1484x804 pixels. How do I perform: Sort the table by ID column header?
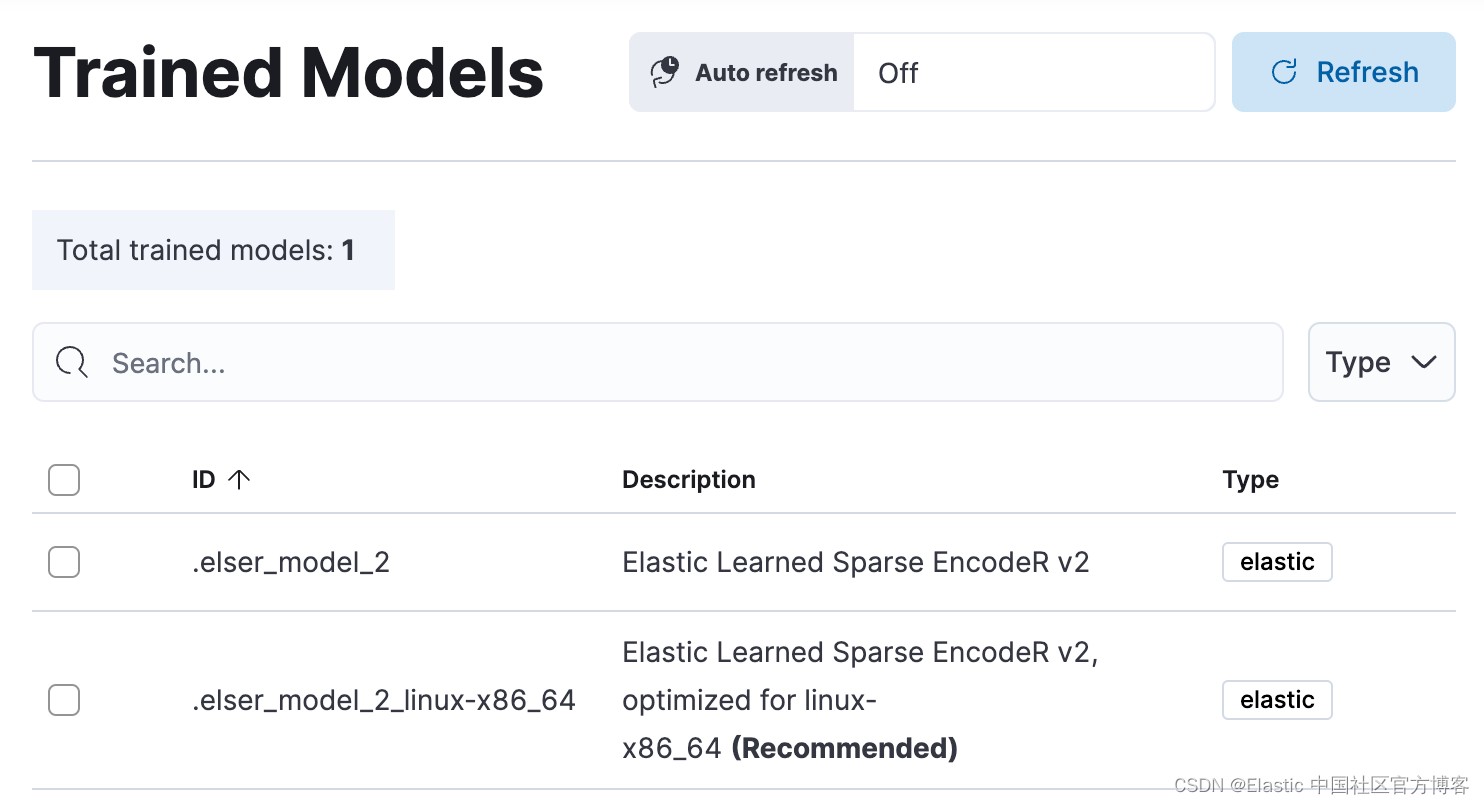(x=204, y=480)
